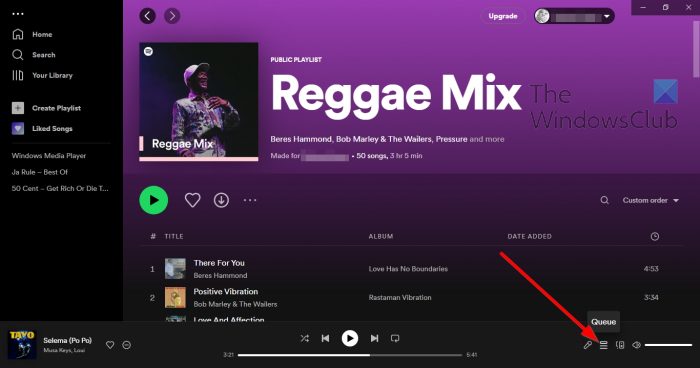The width and height of the screenshot is (700, 368).
Task: Show lyrics with the microphone icon
Action: click(588, 345)
